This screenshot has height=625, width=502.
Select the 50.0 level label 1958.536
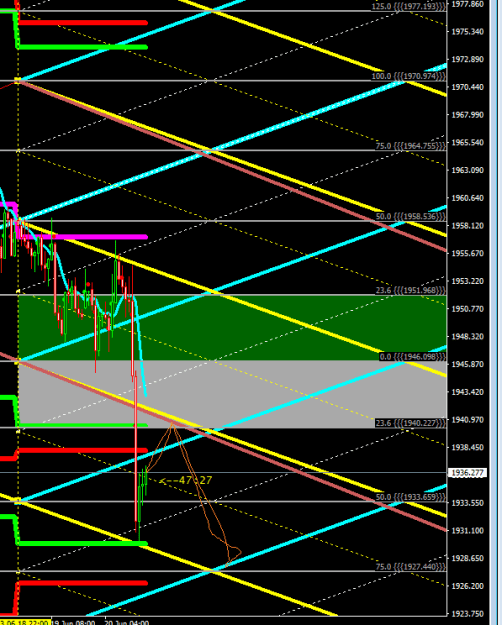pyautogui.click(x=411, y=216)
